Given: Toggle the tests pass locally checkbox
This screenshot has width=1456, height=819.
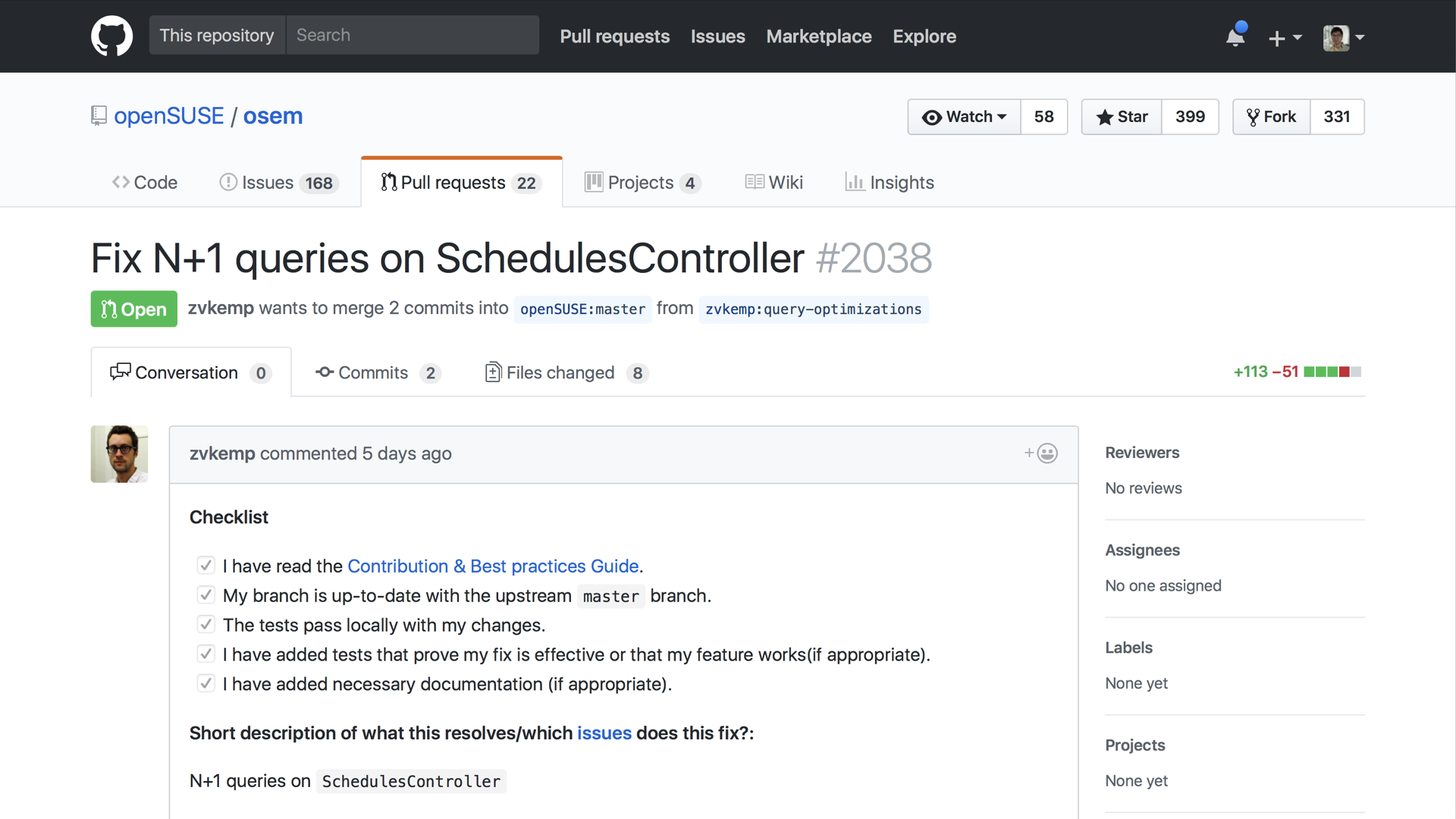Looking at the screenshot, I should [x=205, y=625].
